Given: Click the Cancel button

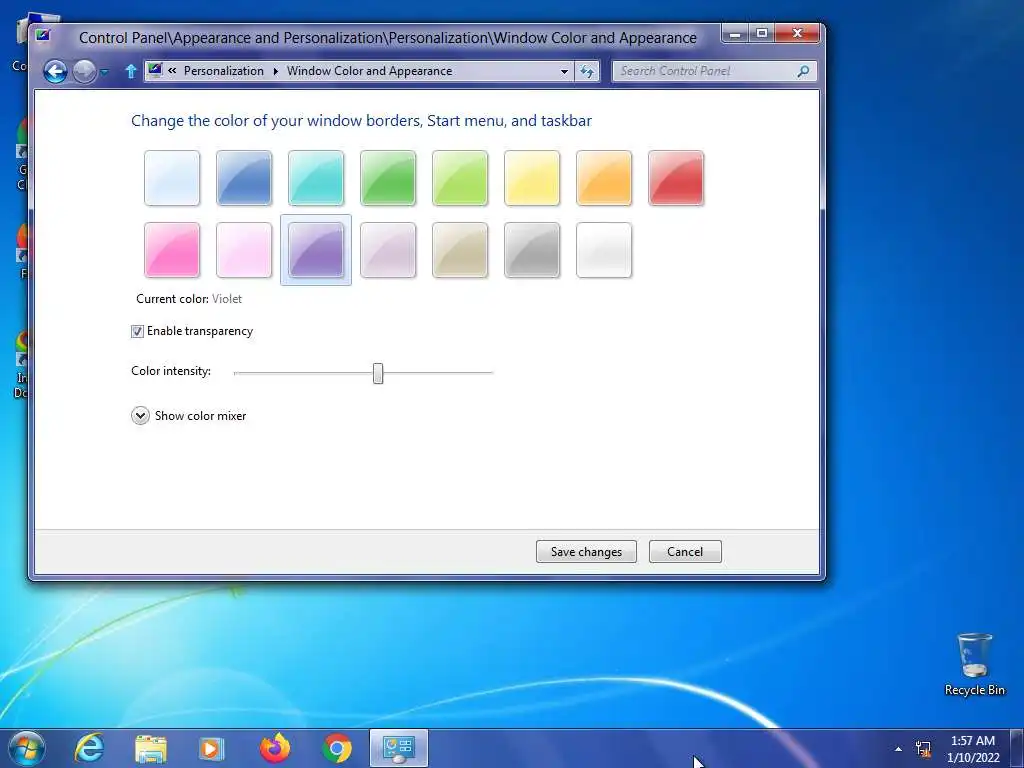Looking at the screenshot, I should pyautogui.click(x=685, y=551).
